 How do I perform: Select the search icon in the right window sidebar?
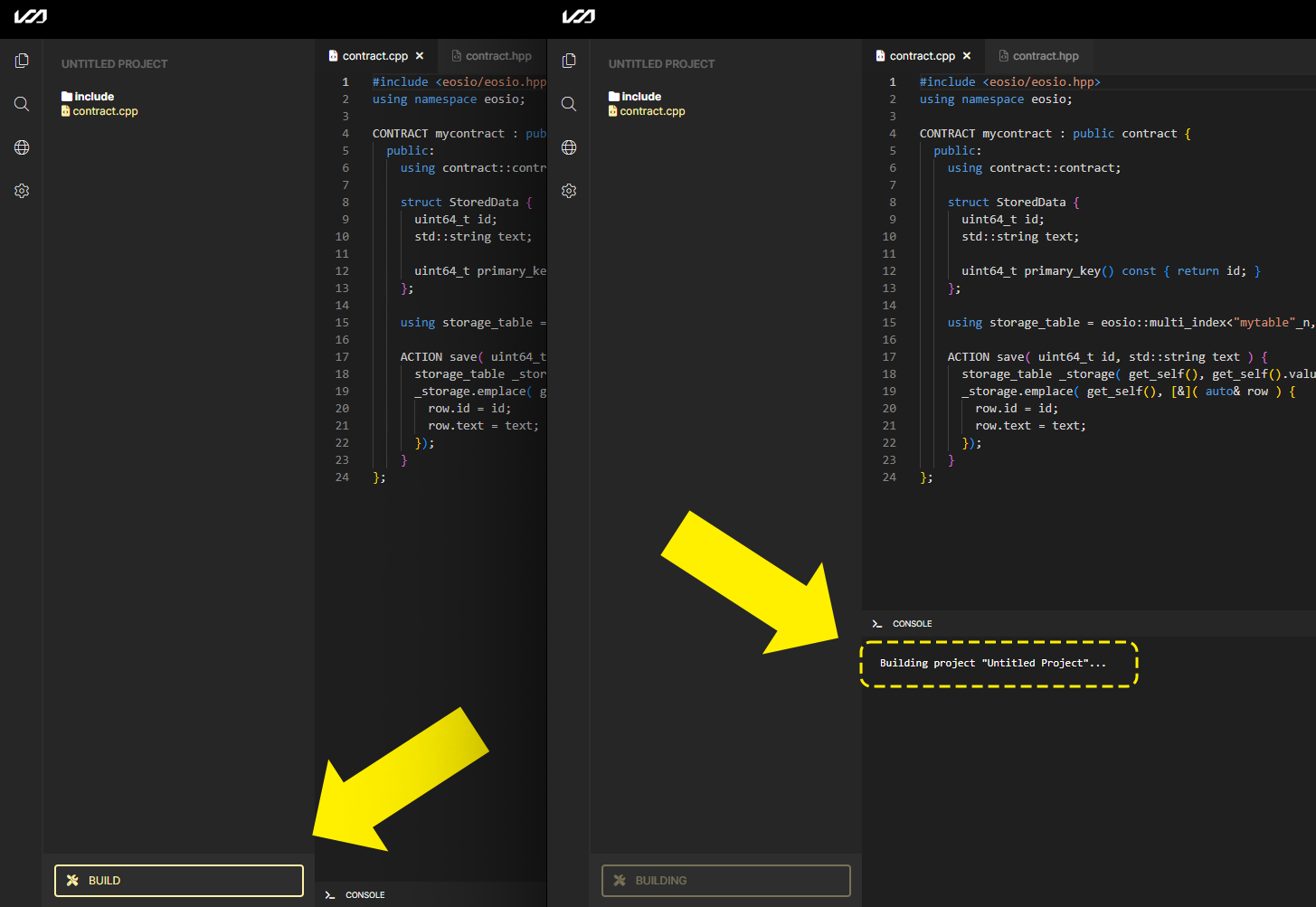point(569,103)
